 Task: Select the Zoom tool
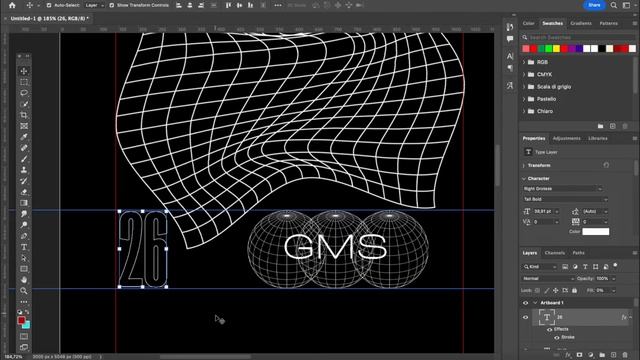24,291
